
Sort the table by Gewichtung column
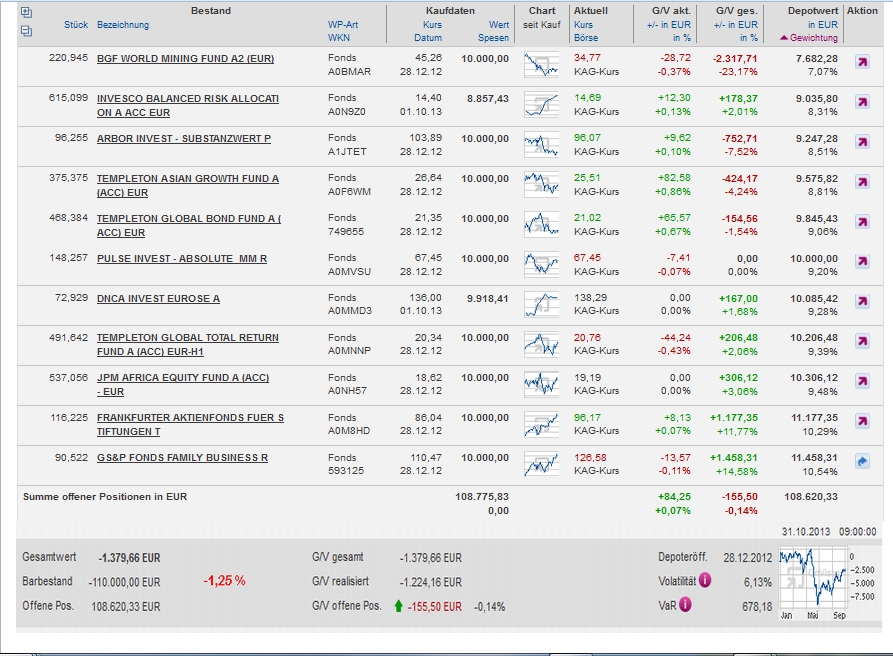814,38
